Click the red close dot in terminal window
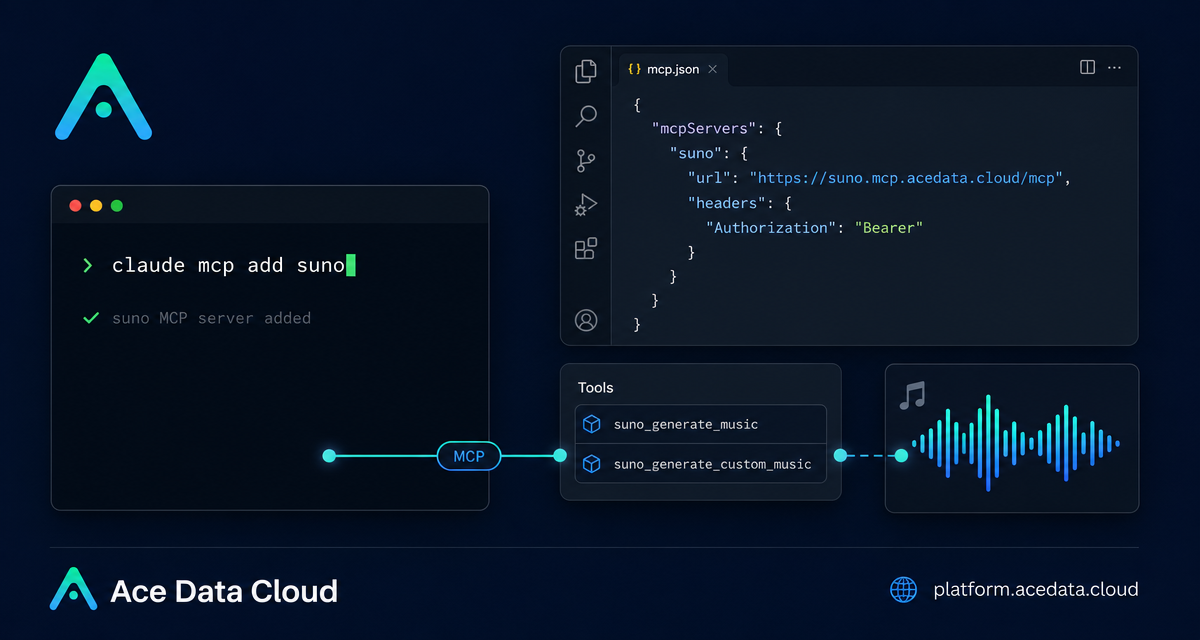Screen dimensions: 1200x640 [x=75, y=206]
